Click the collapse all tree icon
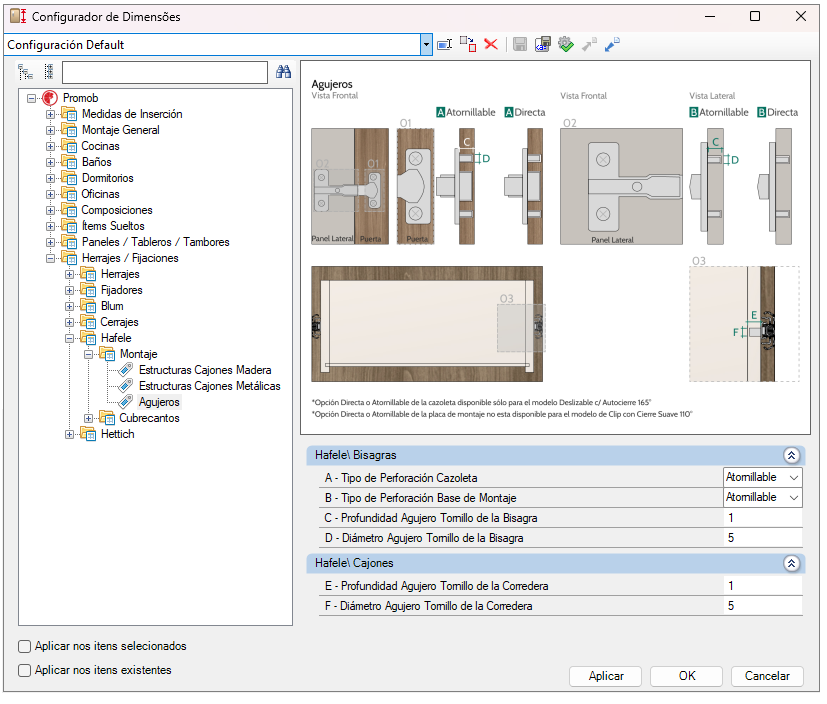The height and width of the screenshot is (704, 827). pyautogui.click(x=48, y=72)
